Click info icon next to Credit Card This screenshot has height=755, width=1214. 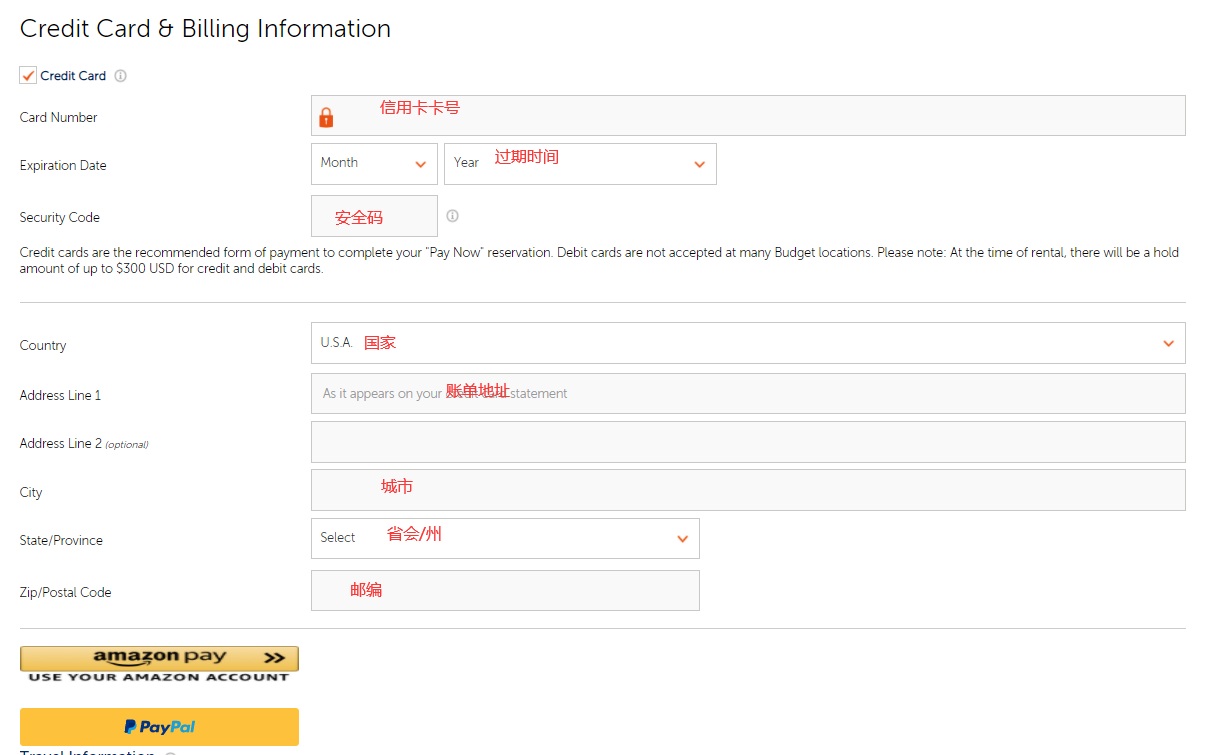coord(120,76)
